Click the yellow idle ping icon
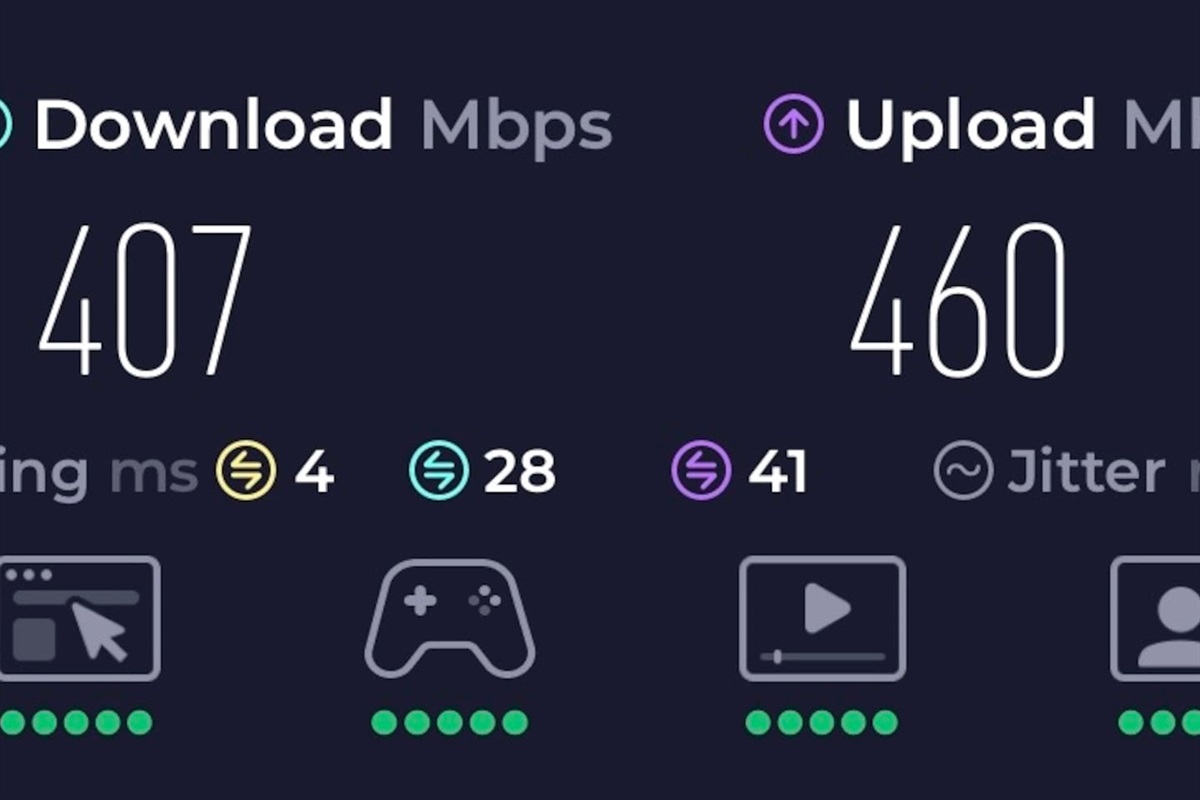This screenshot has height=800, width=1200. click(246, 471)
